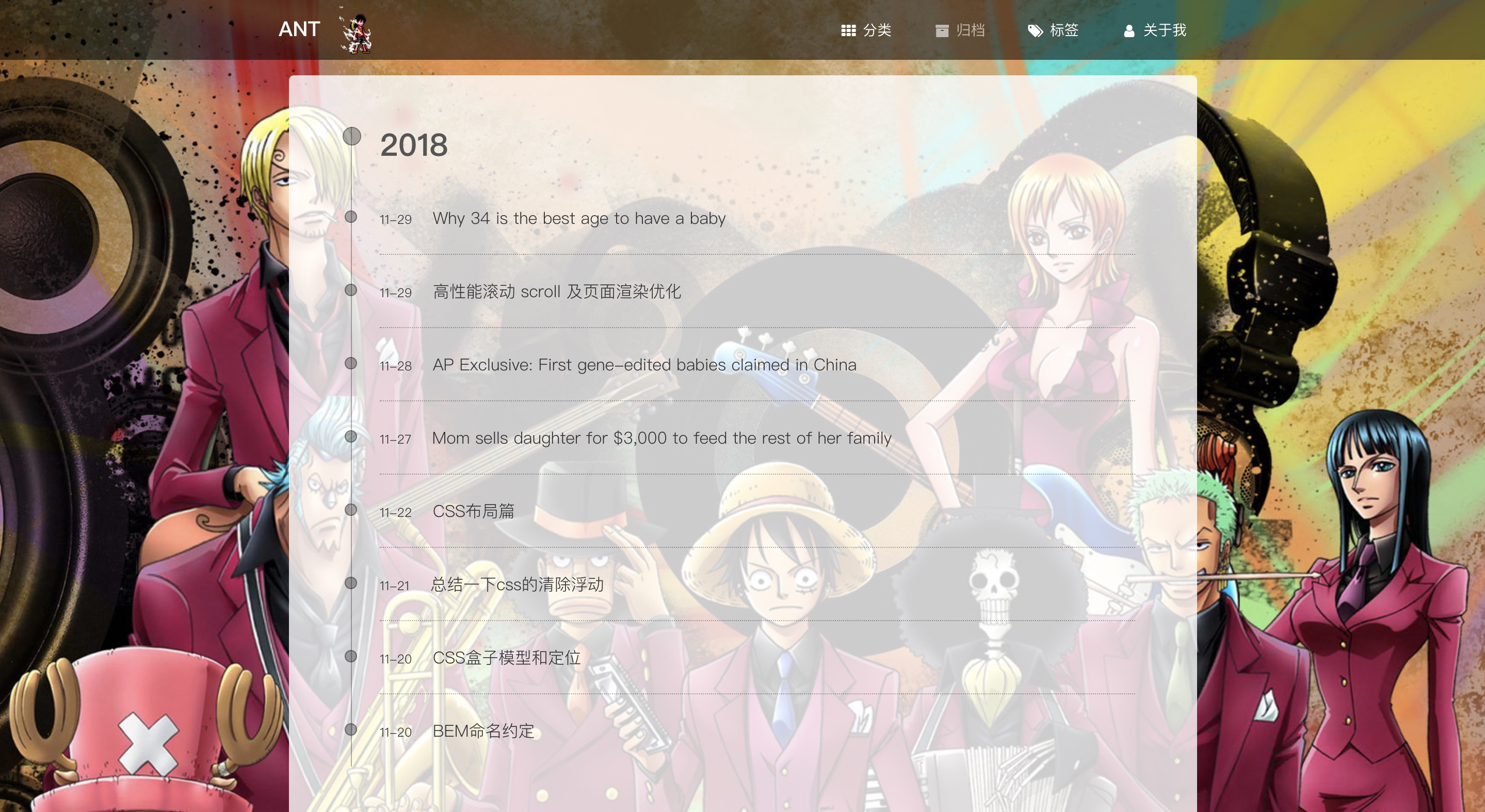The height and width of the screenshot is (812, 1485).
Task: Click timeline dot beside BEM命名约定 post
Action: pos(350,729)
